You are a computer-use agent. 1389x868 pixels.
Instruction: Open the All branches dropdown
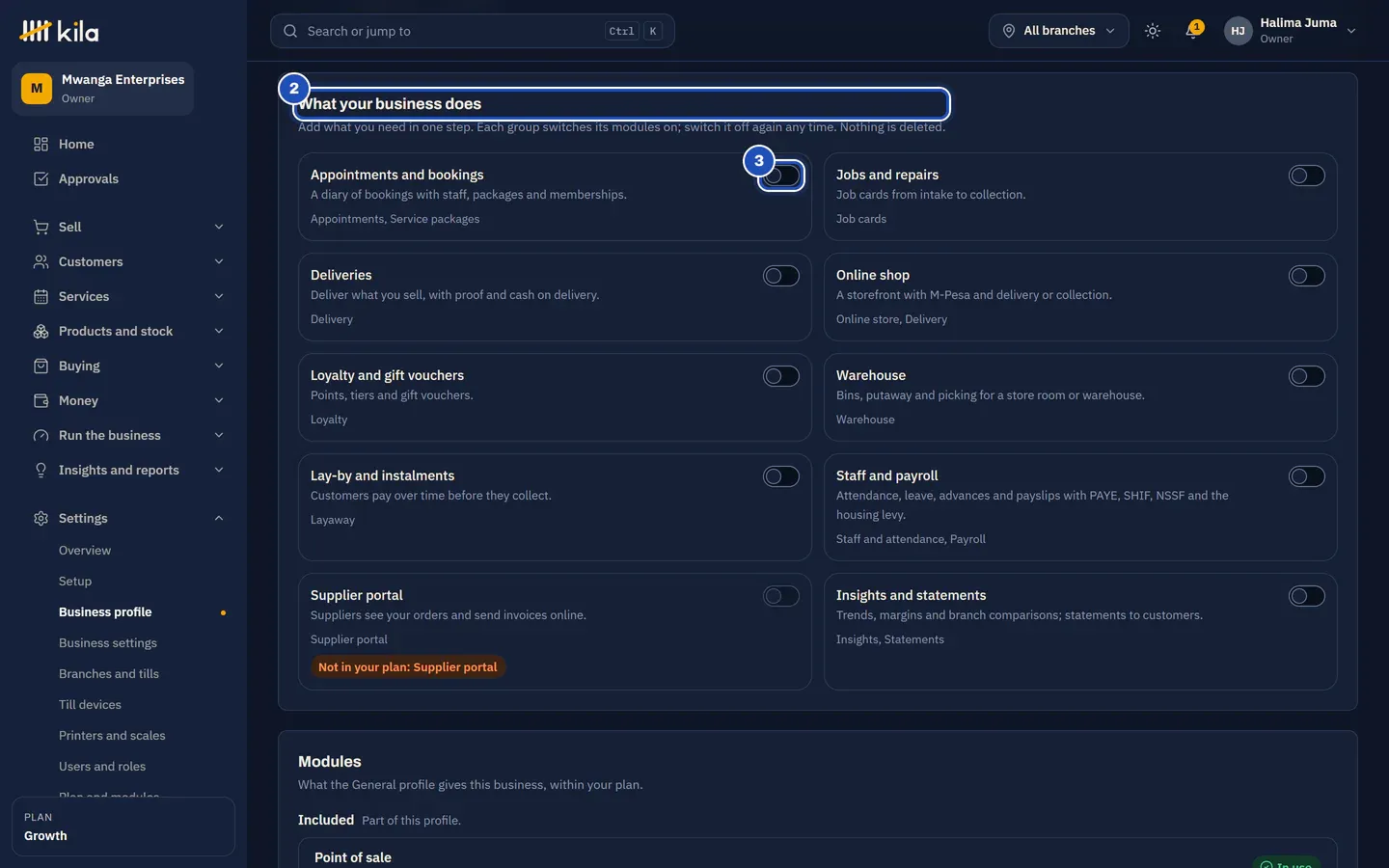(x=1058, y=31)
